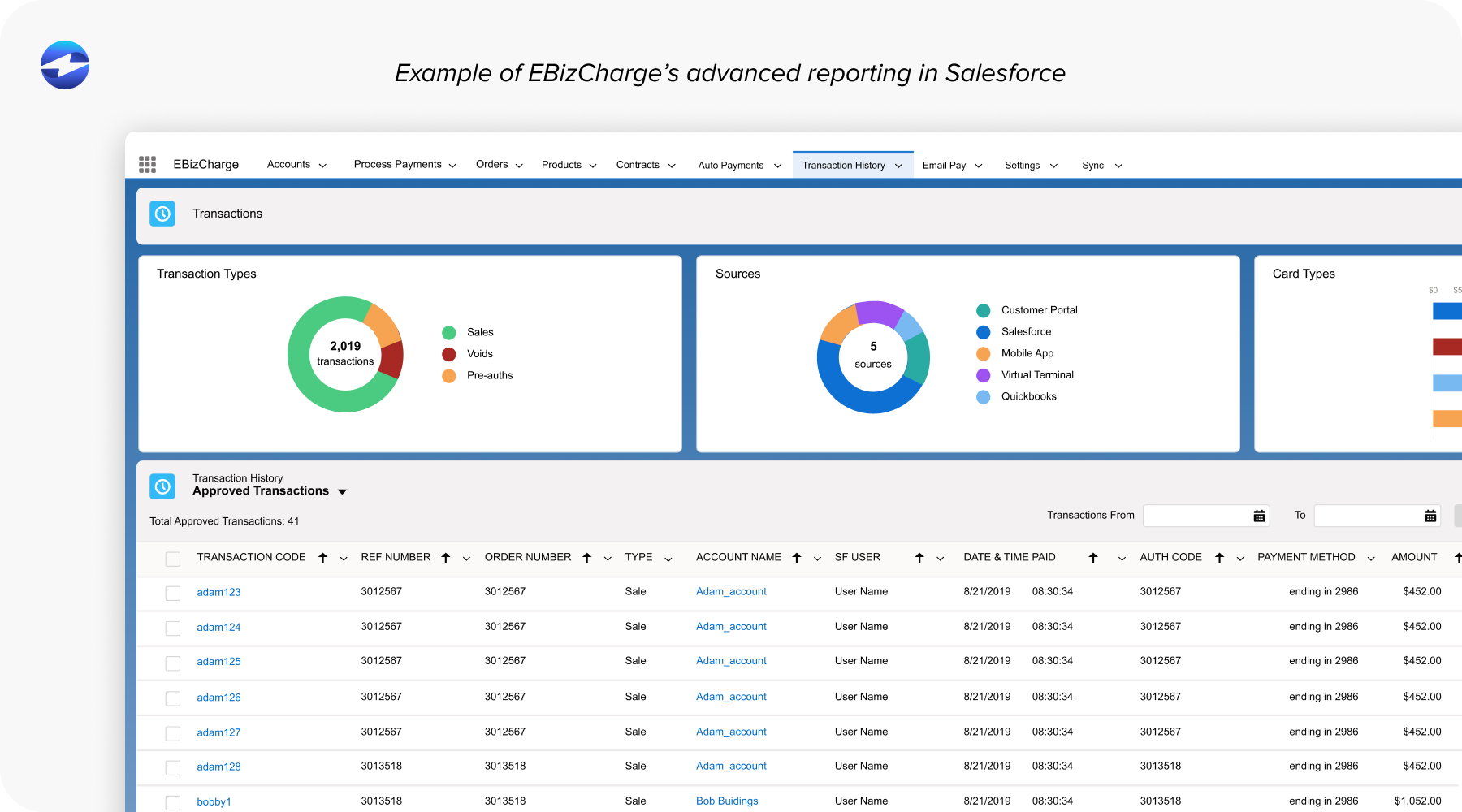Open the calendar picker for Transactions From
This screenshot has width=1462, height=812.
pyautogui.click(x=1259, y=515)
